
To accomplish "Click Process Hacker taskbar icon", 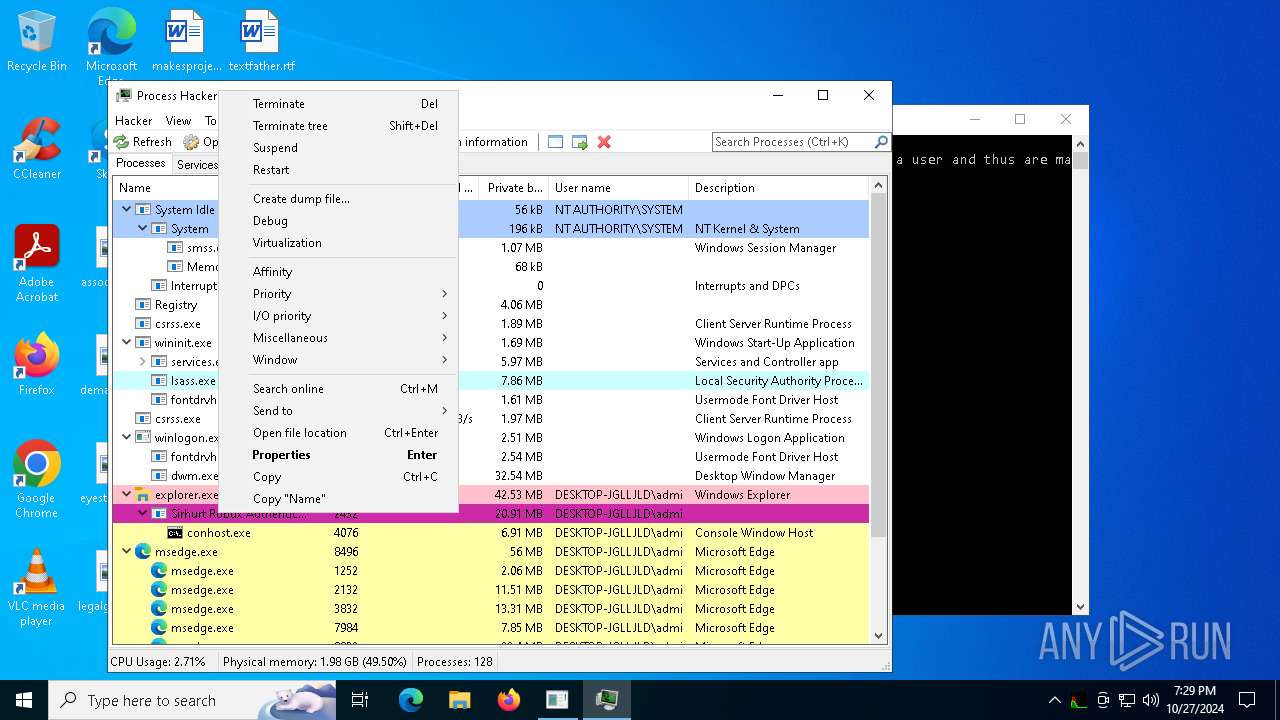I will click(607, 700).
